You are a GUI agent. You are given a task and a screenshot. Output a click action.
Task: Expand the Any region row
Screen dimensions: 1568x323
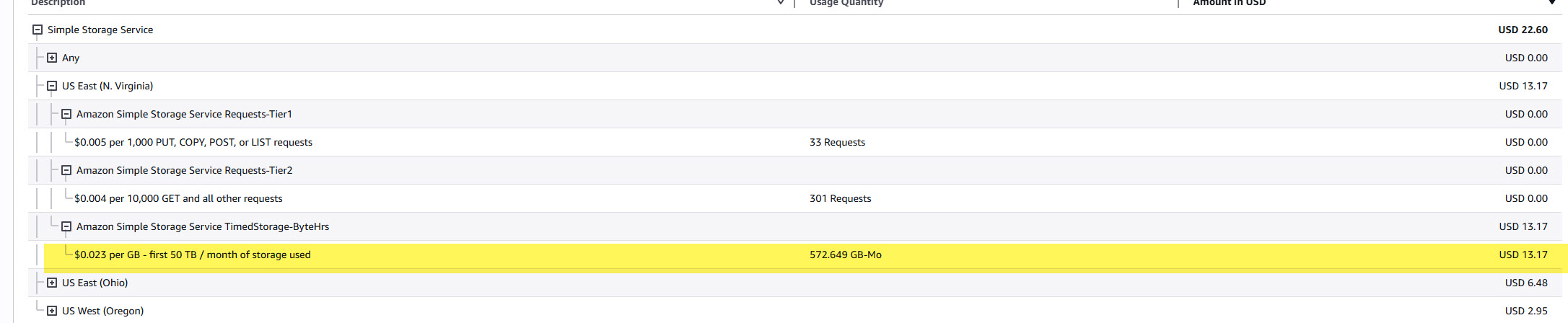52,58
